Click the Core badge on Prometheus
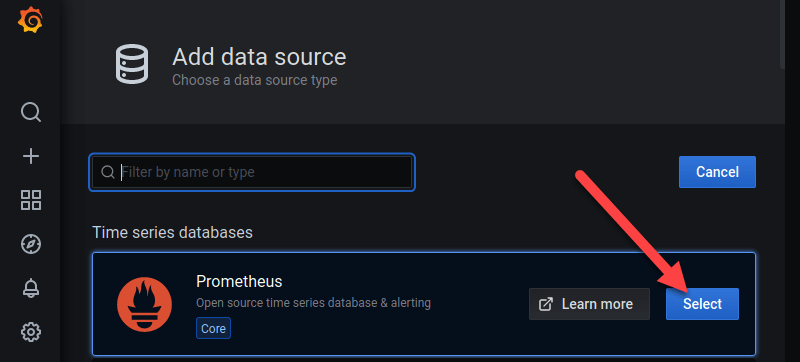 (x=213, y=328)
